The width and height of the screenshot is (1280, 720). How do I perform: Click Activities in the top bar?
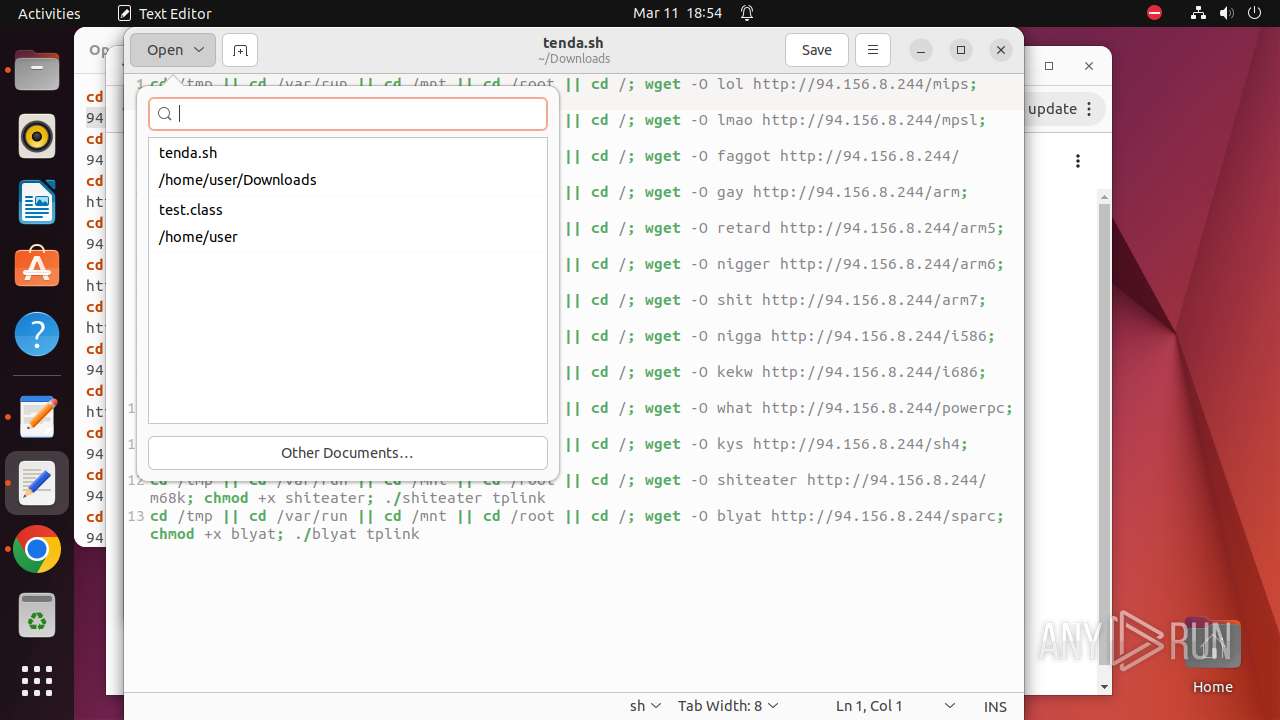(49, 13)
